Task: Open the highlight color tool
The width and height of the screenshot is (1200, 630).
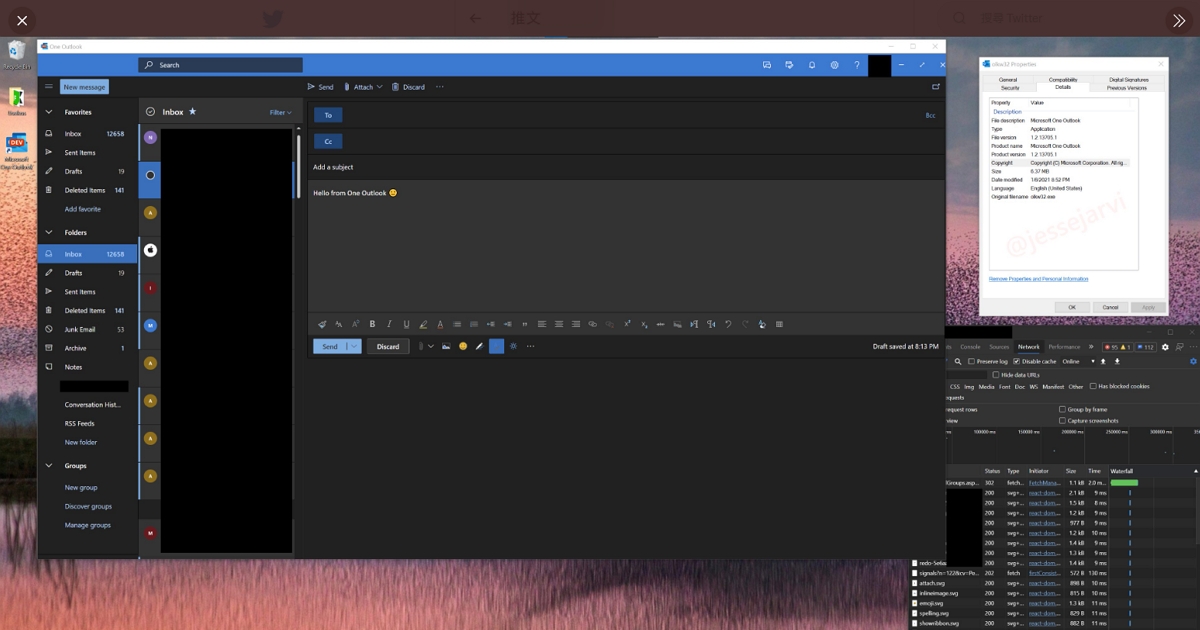Action: [x=423, y=324]
